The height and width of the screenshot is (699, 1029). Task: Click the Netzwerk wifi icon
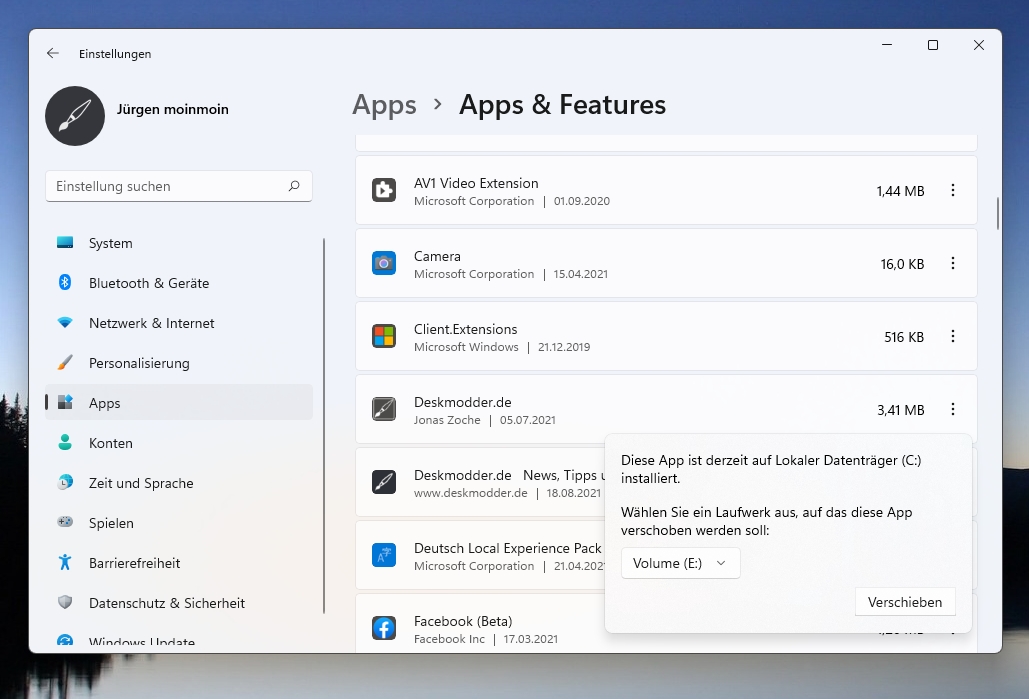pos(65,323)
